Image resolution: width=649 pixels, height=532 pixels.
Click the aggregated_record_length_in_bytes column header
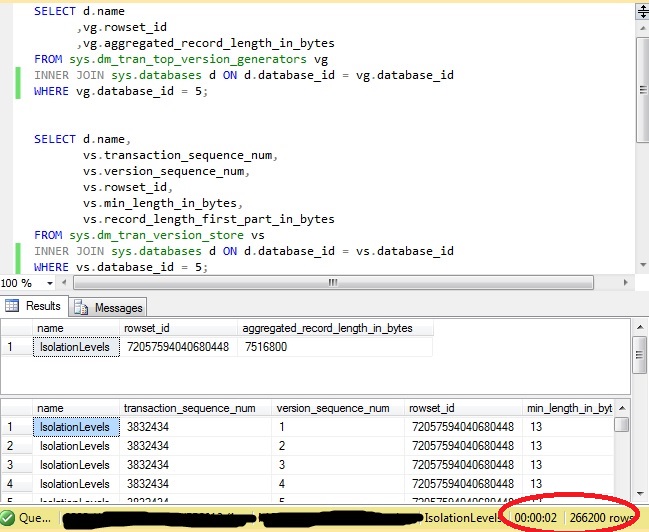[x=335, y=328]
